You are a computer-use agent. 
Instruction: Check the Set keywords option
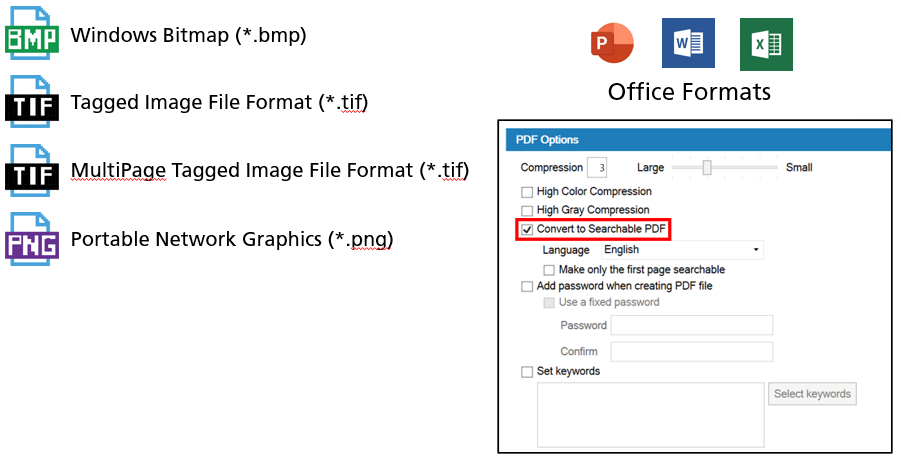point(527,372)
